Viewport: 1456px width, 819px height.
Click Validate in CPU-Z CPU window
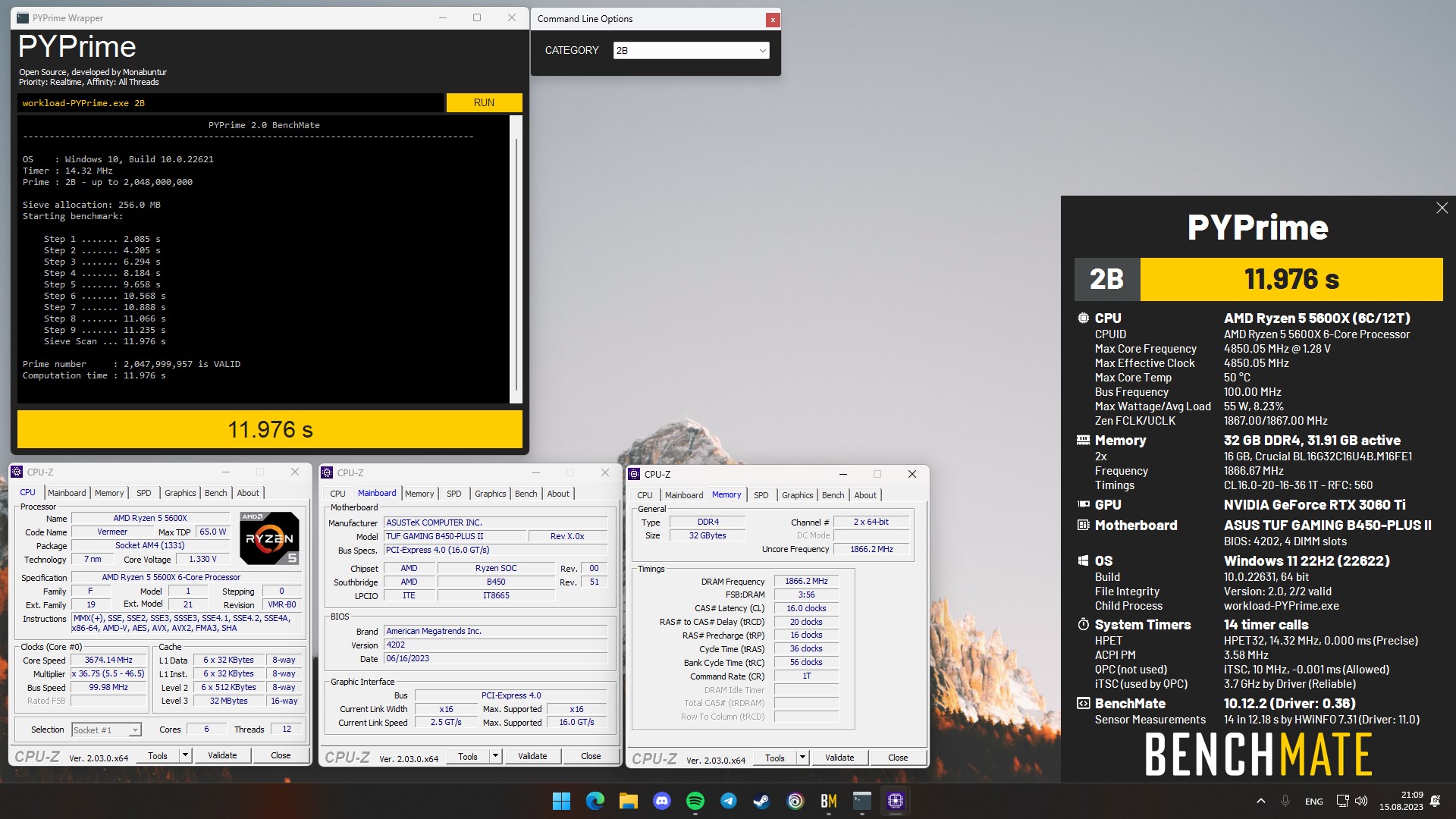[222, 755]
